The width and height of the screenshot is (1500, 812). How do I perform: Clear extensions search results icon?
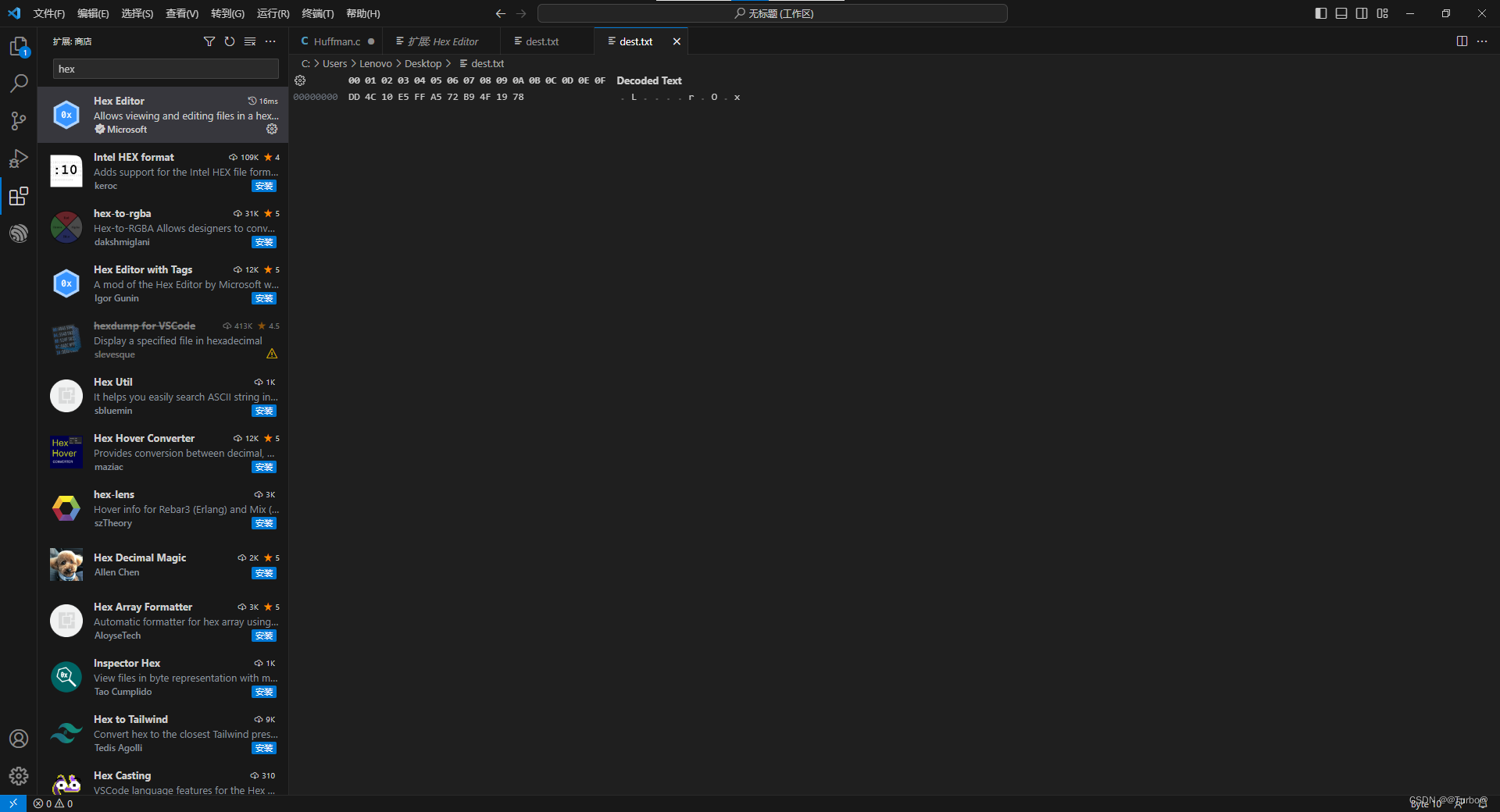pyautogui.click(x=250, y=41)
